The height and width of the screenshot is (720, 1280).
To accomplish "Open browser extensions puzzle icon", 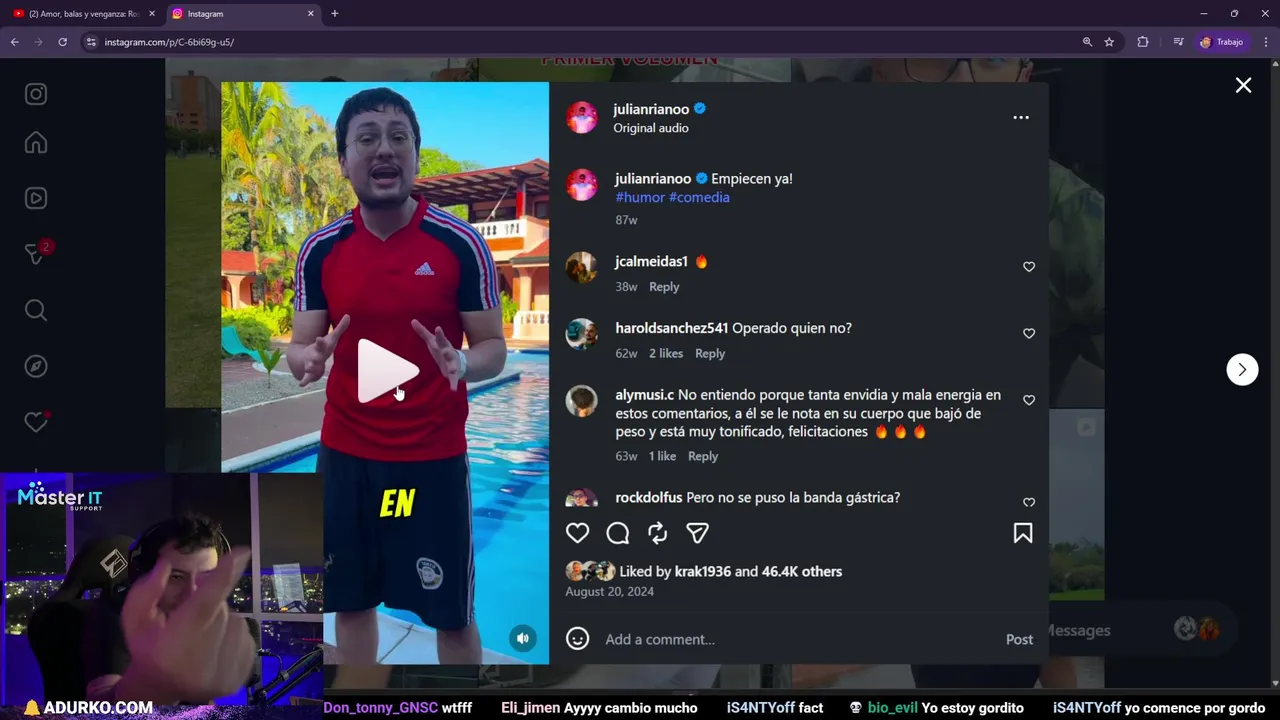I will [1143, 42].
